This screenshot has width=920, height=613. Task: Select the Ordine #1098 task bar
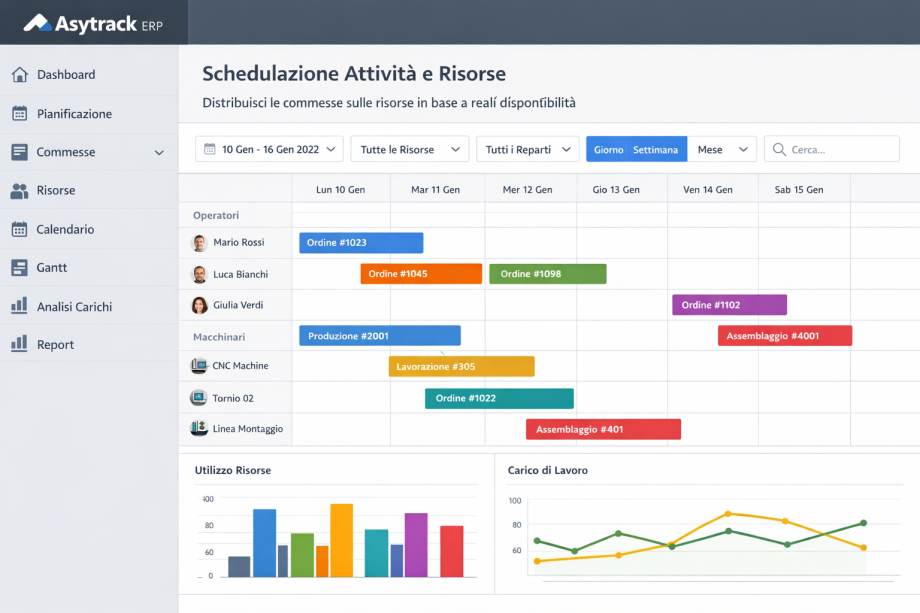coord(547,274)
